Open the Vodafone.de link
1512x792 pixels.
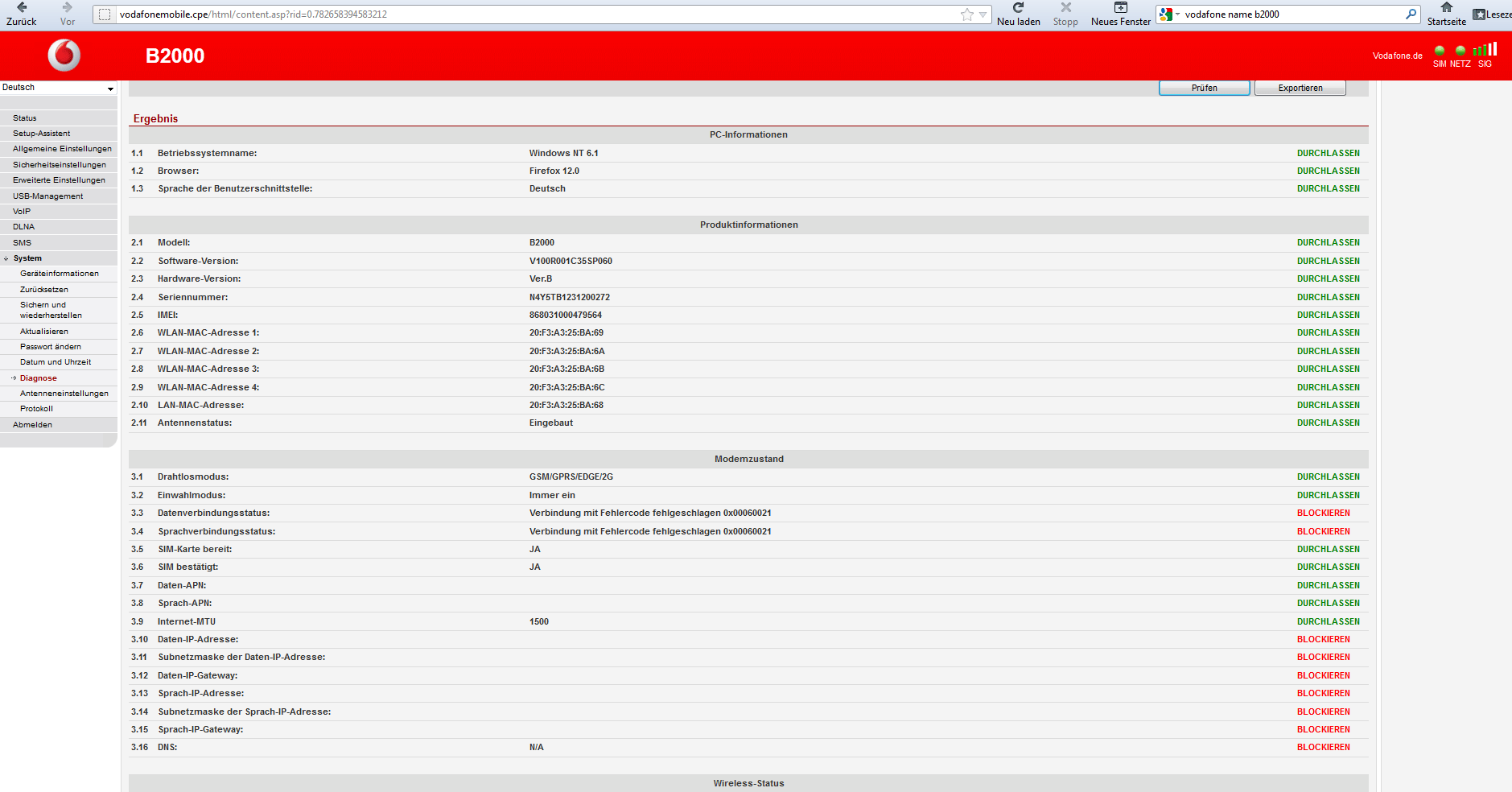coord(1397,56)
